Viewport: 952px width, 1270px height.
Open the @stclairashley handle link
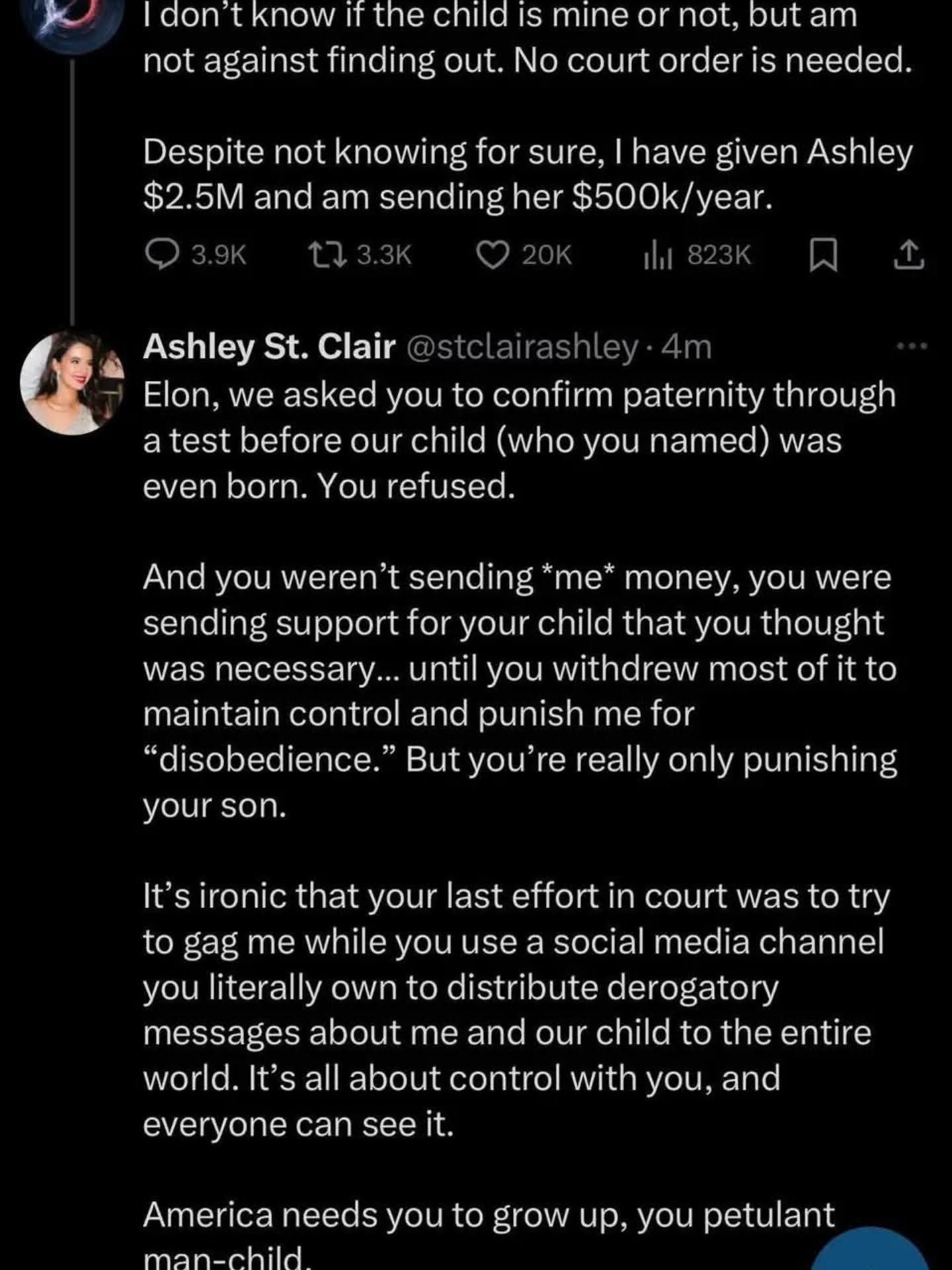pos(521,347)
